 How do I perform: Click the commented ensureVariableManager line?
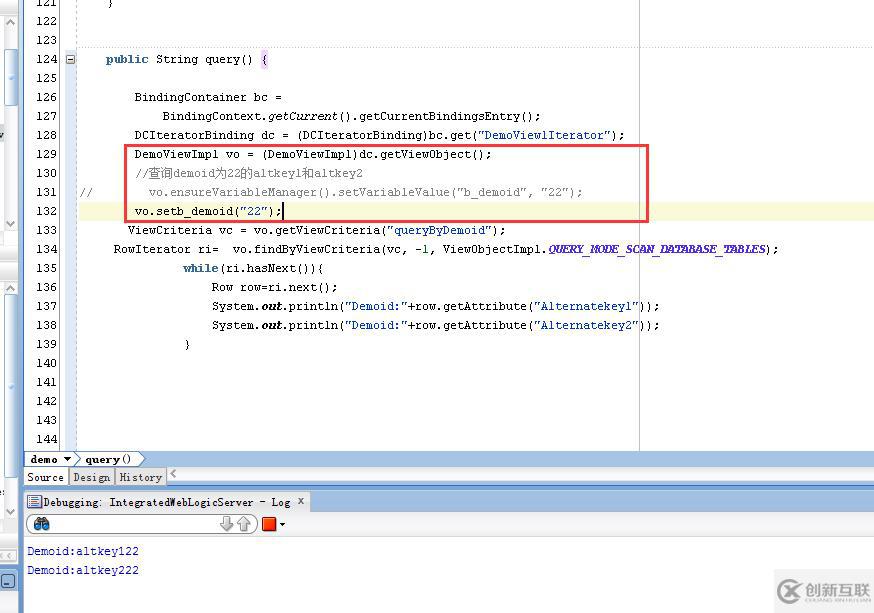point(365,192)
